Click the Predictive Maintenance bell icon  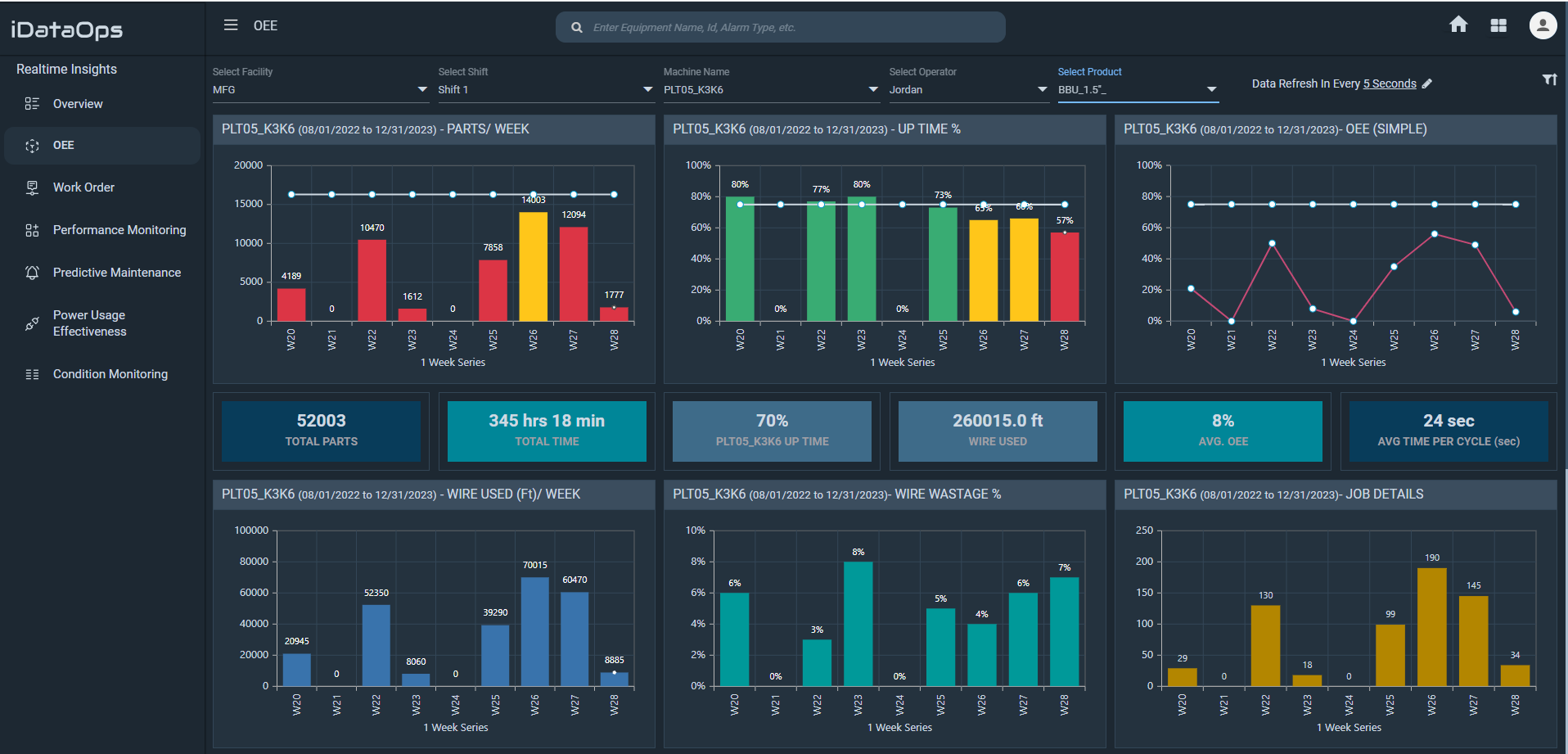point(32,273)
